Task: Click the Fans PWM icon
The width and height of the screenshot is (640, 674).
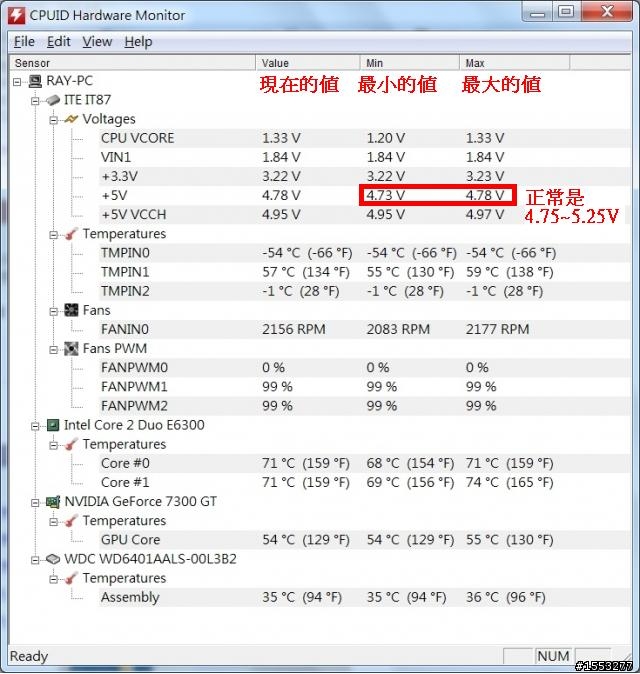Action: click(71, 349)
